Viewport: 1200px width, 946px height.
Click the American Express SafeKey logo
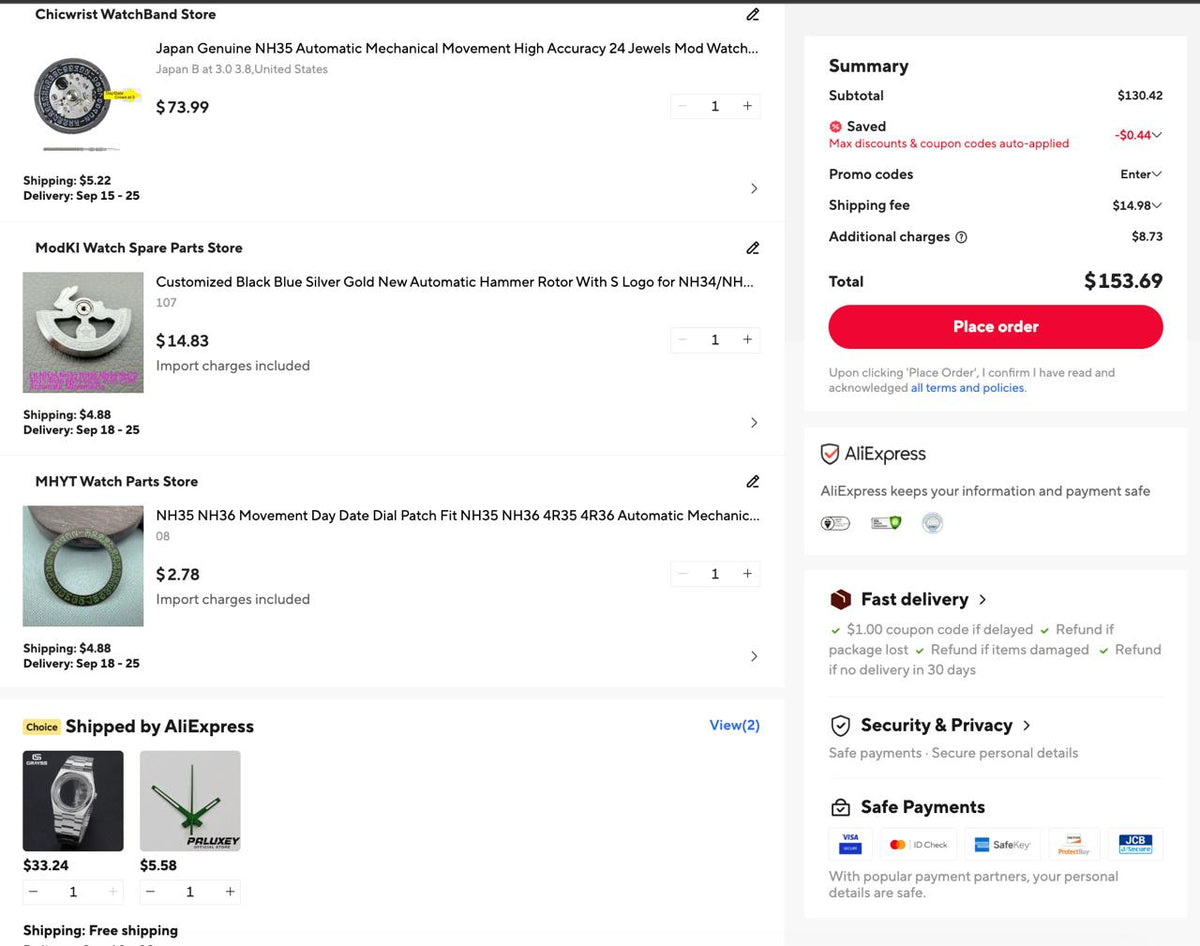tap(1003, 845)
